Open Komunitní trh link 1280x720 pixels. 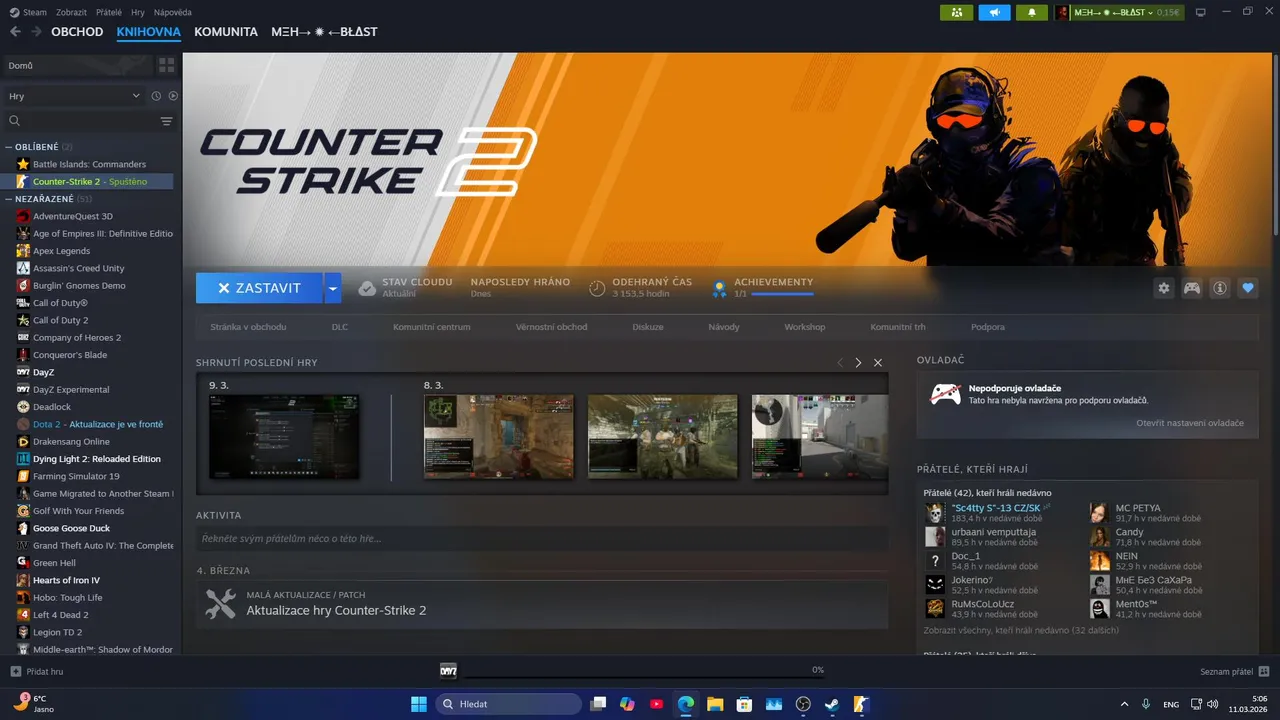[898, 327]
